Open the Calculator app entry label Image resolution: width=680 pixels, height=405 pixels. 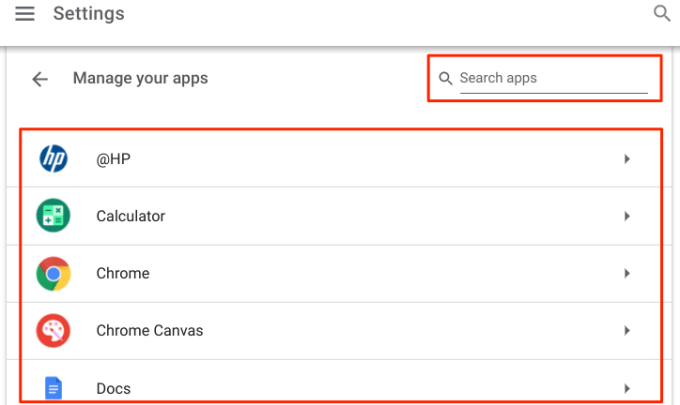pos(131,216)
